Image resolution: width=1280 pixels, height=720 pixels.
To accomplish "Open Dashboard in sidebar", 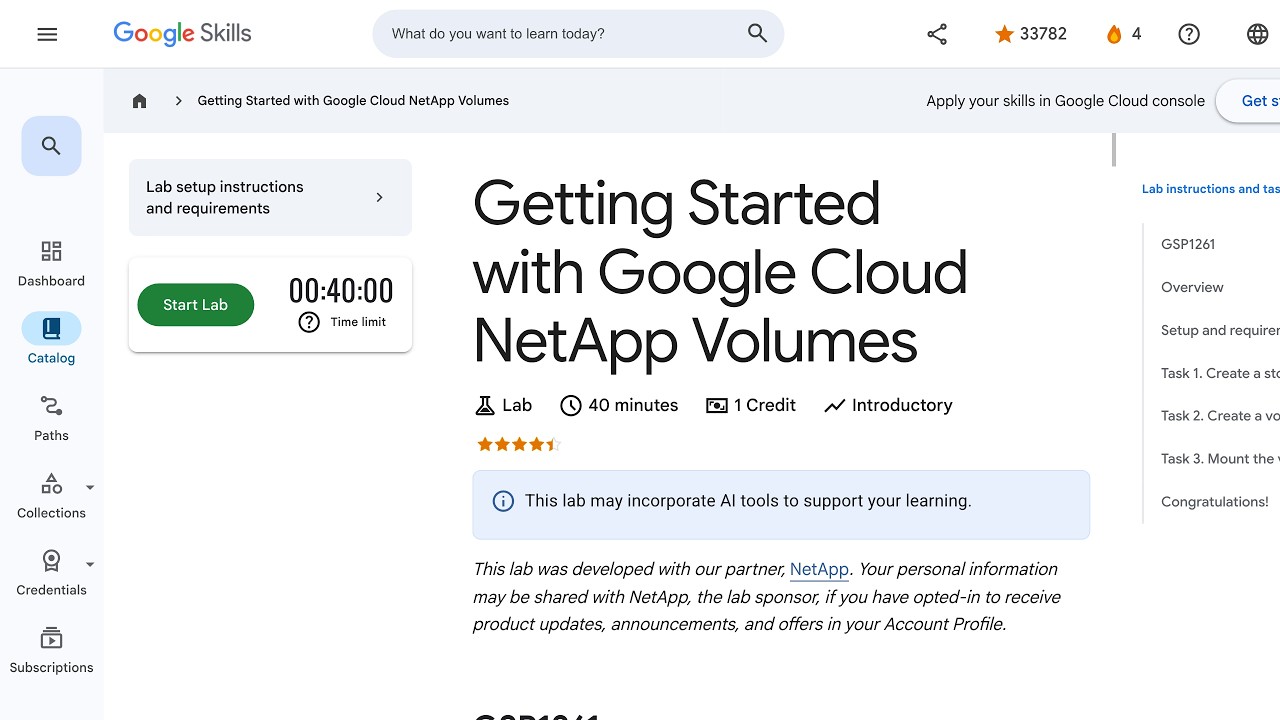I will click(51, 264).
